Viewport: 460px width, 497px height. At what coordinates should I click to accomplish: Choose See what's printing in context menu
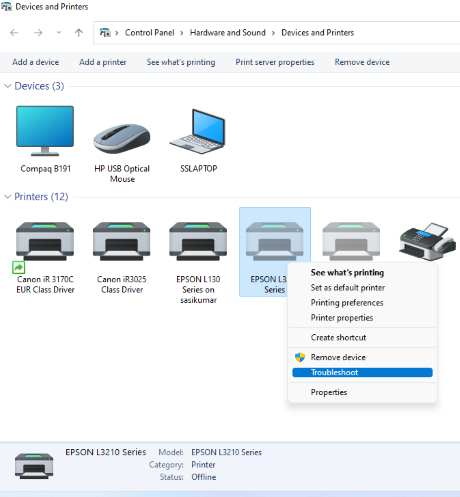347,273
